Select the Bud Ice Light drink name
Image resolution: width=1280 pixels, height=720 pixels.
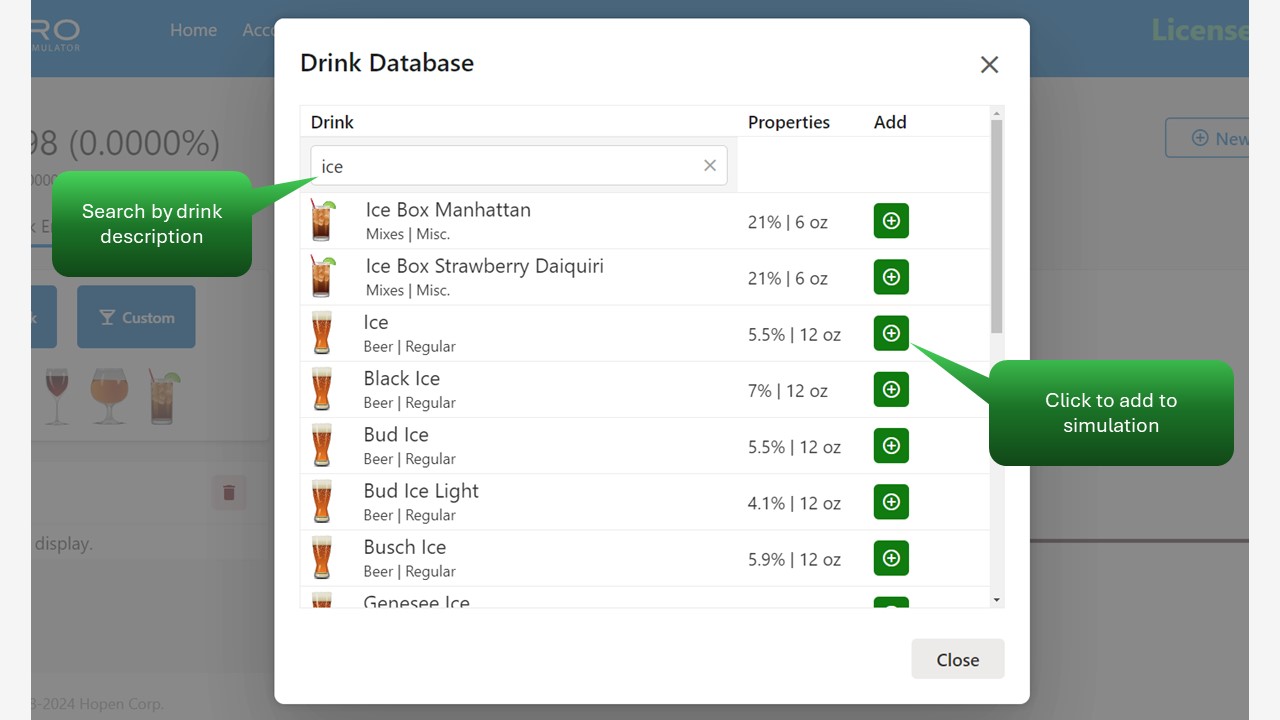pyautogui.click(x=421, y=491)
